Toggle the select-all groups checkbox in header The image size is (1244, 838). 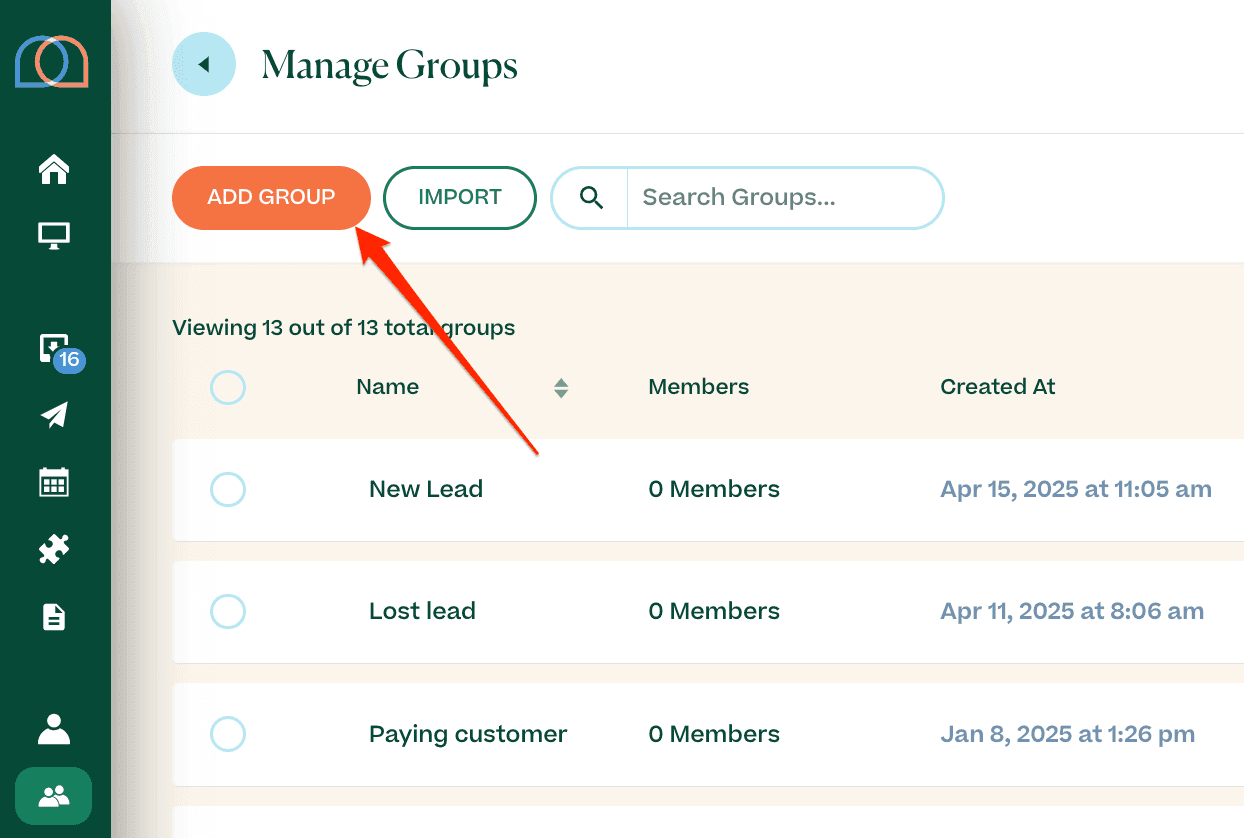228,387
